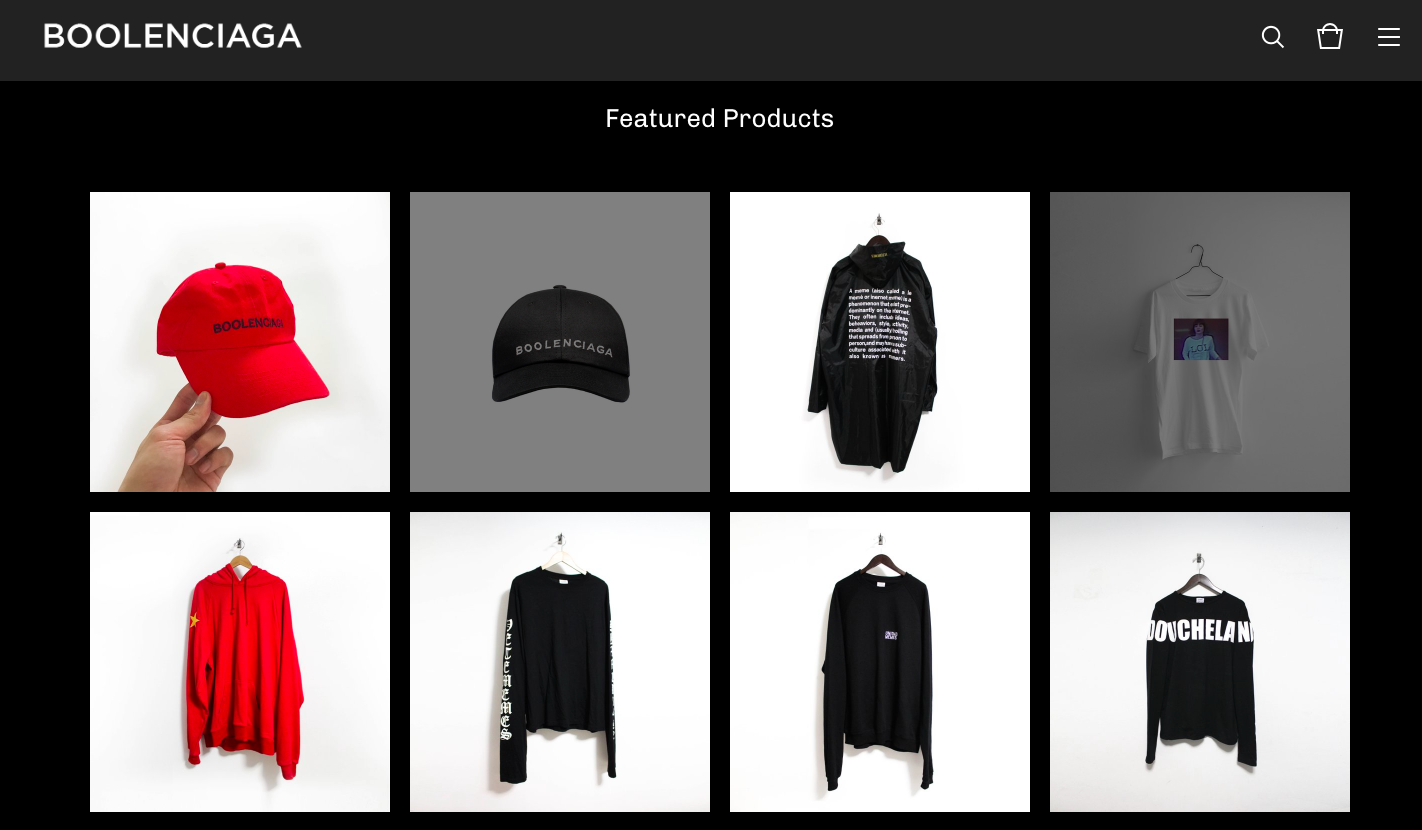
Task: View the red hoodie with yellow star
Action: pos(240,662)
